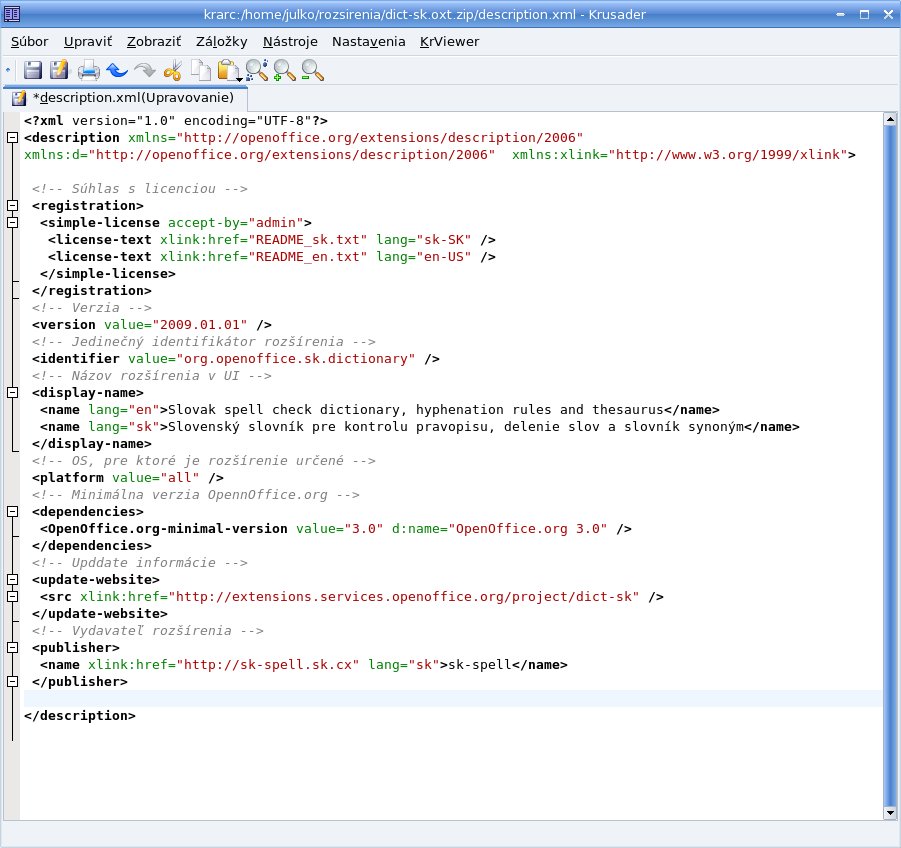
Task: Click the closing </registration> tag
Action: [x=92, y=291]
